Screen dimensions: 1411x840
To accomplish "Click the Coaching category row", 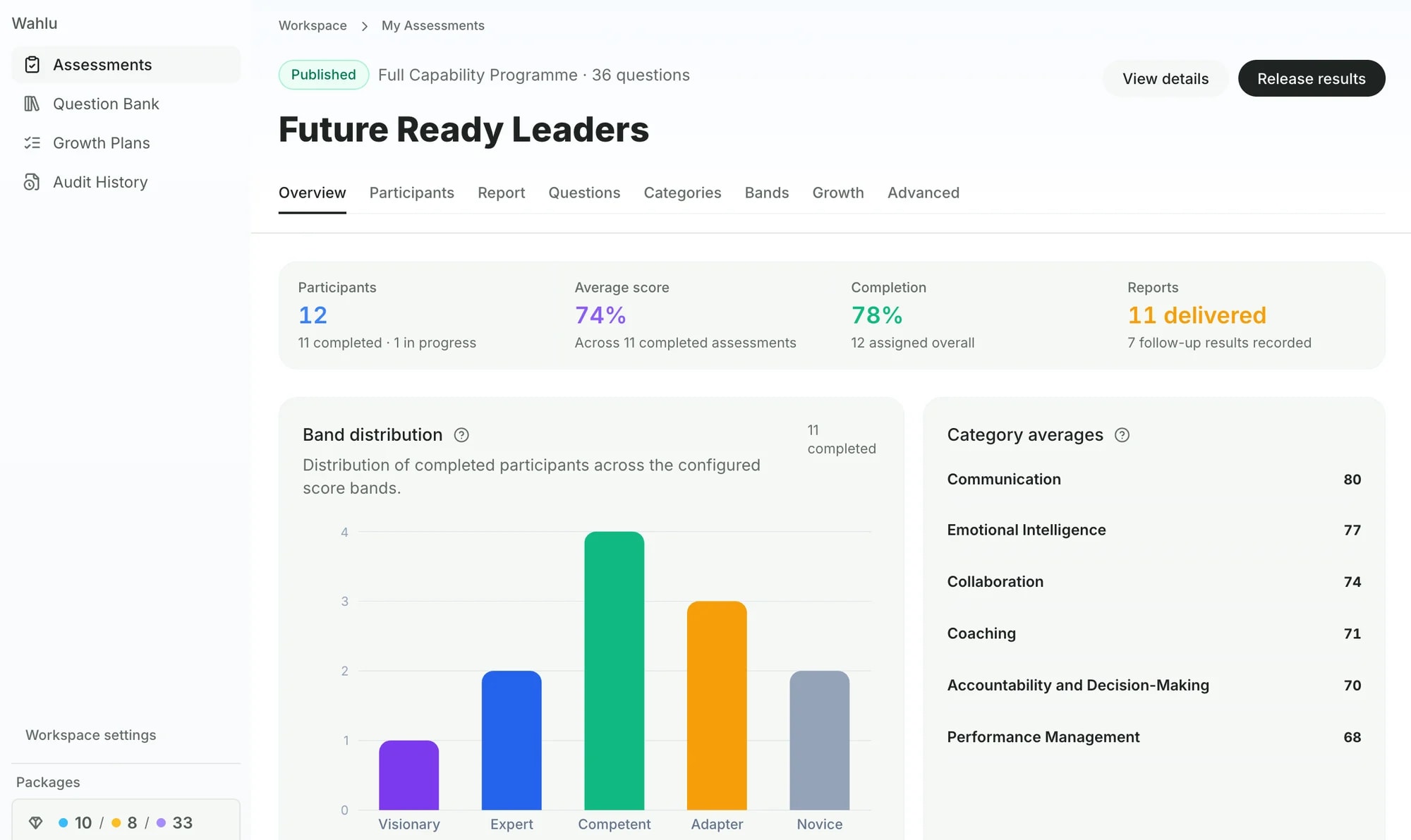I will [x=1154, y=633].
